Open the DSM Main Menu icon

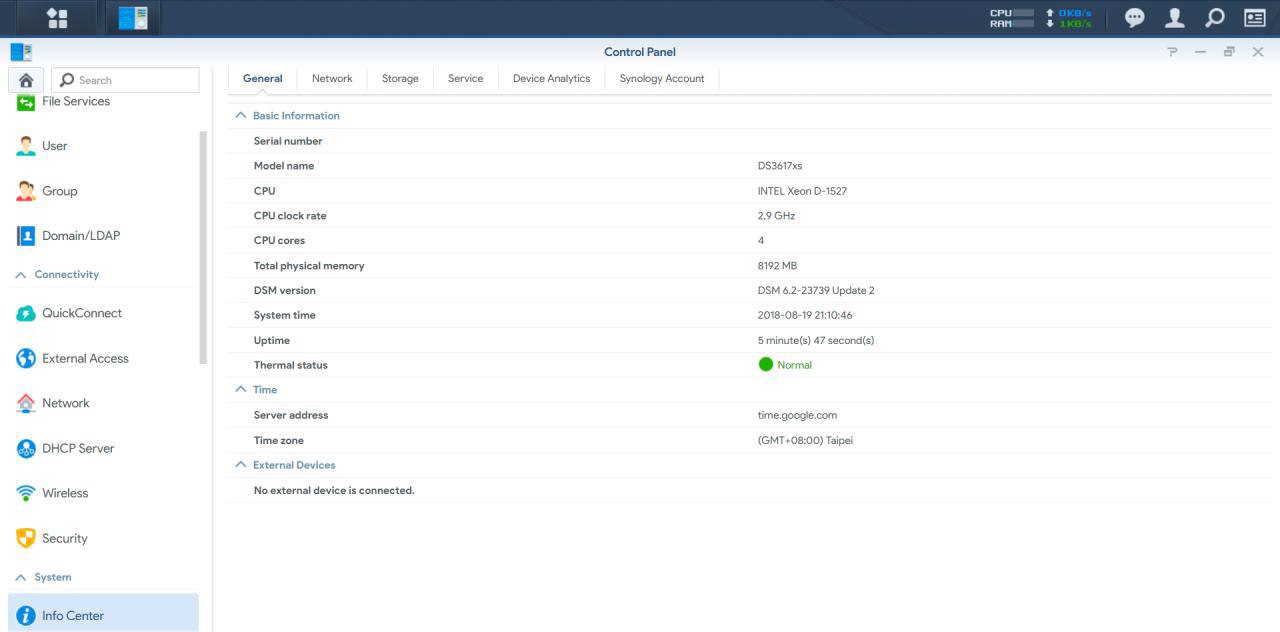coord(57,18)
